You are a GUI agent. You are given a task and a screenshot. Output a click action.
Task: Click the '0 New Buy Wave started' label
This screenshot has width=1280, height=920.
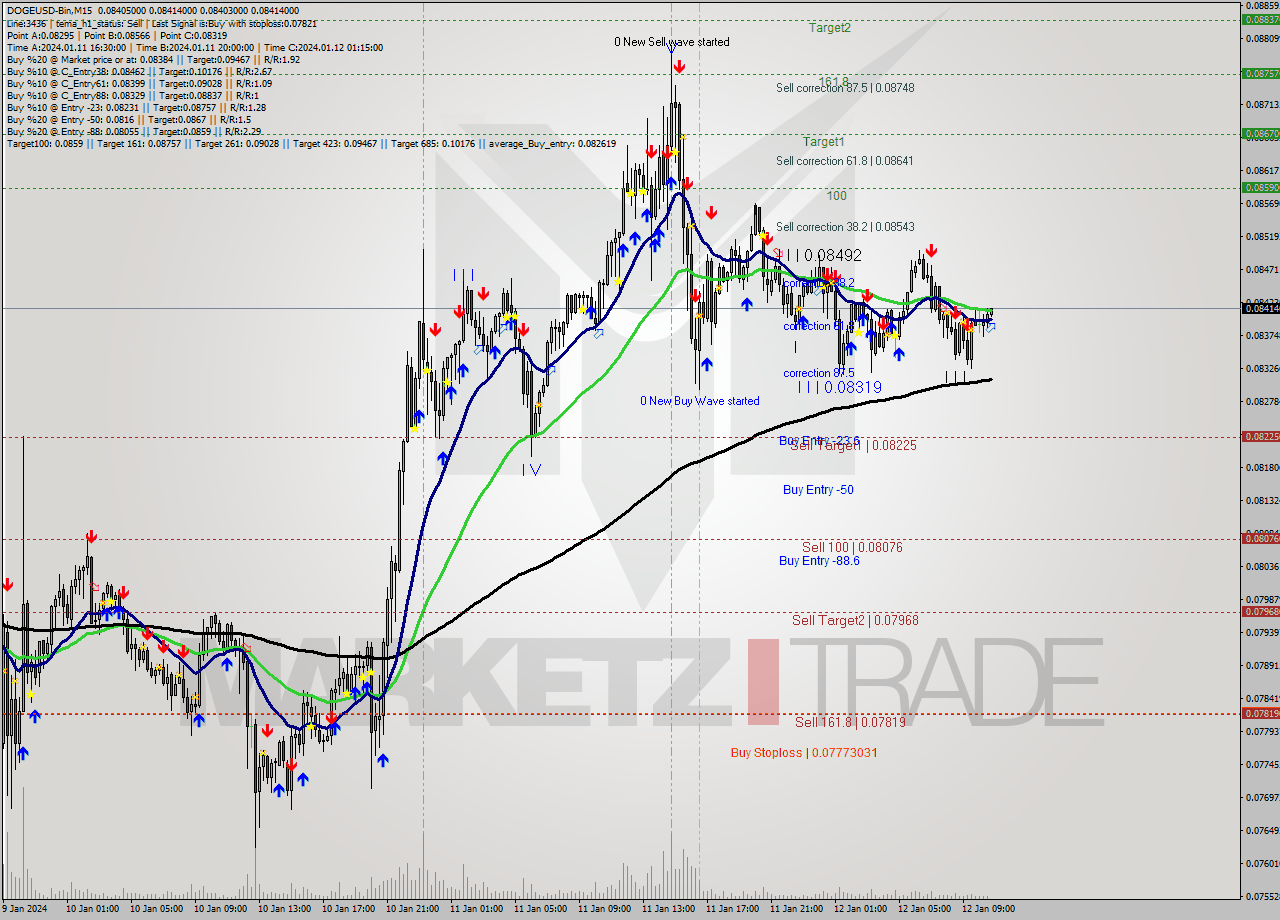[x=700, y=401]
